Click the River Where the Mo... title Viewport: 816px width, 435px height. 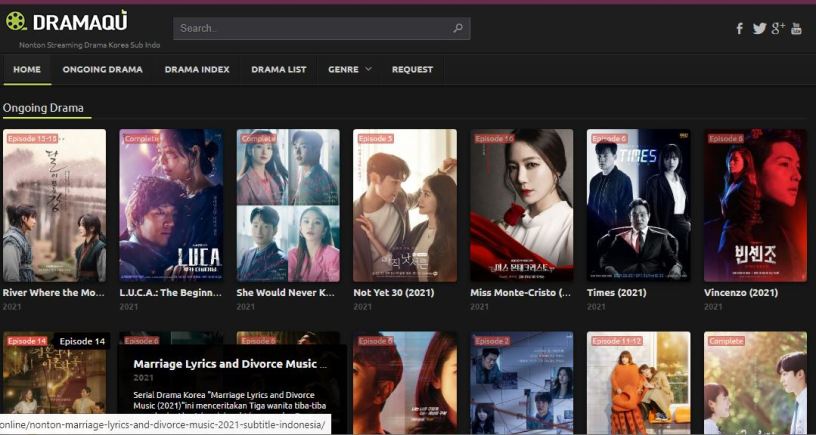tap(54, 292)
